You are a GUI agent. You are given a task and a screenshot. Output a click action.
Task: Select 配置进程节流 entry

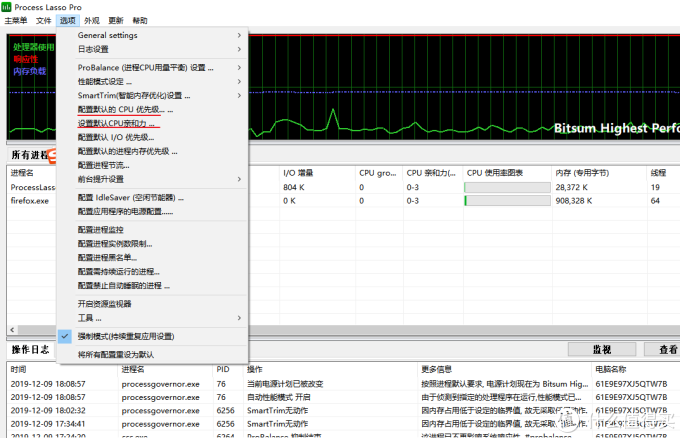coord(152,165)
